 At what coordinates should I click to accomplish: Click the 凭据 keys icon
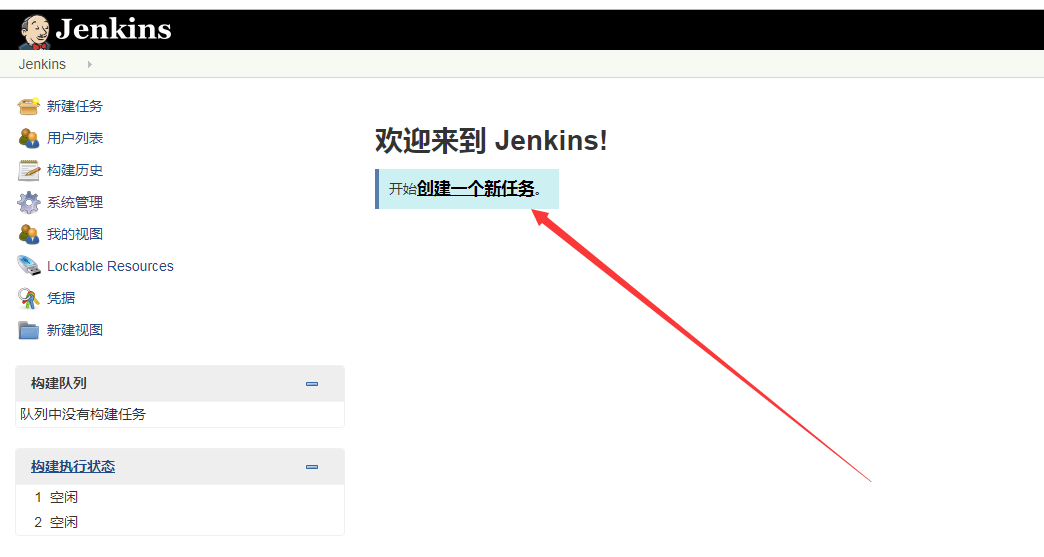pos(29,298)
